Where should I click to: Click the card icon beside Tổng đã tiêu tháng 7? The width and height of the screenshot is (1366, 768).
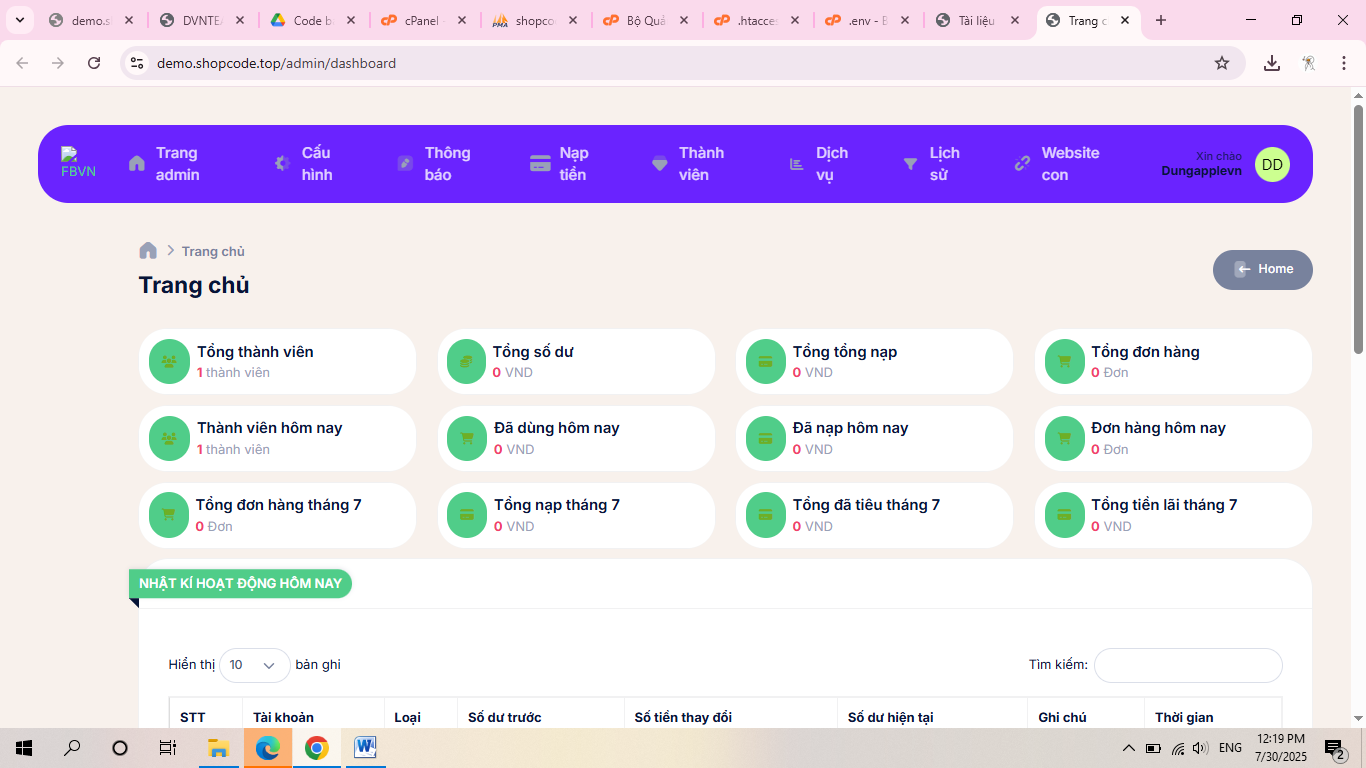click(766, 515)
